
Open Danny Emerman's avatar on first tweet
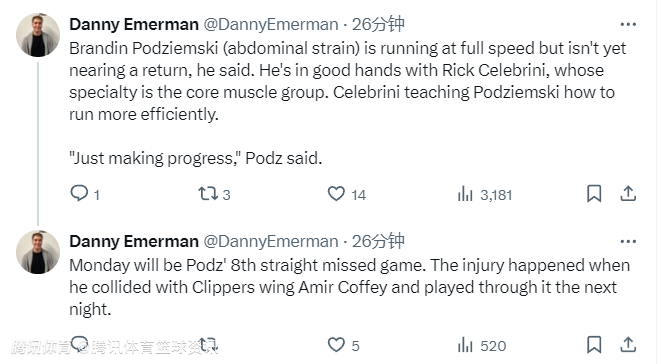pyautogui.click(x=38, y=35)
